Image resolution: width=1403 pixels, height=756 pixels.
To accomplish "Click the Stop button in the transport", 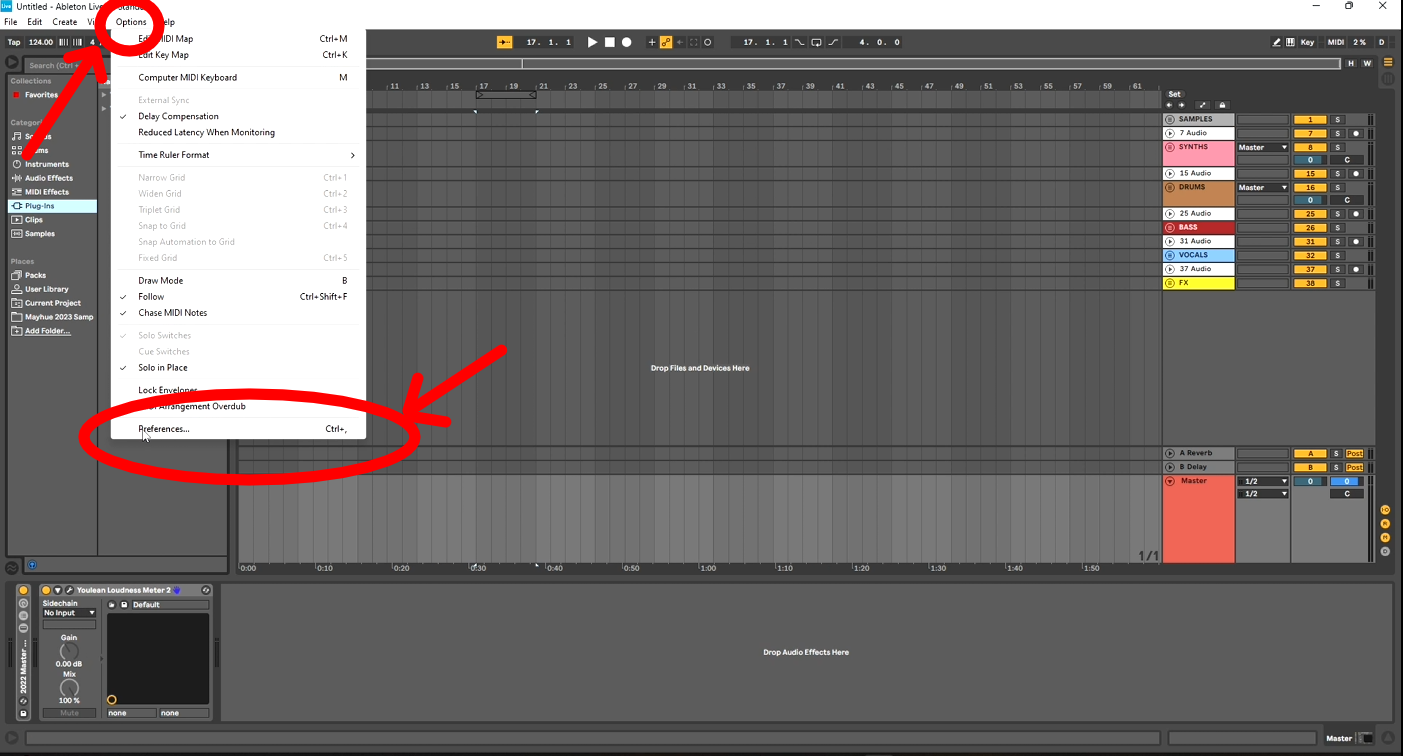I will [610, 42].
